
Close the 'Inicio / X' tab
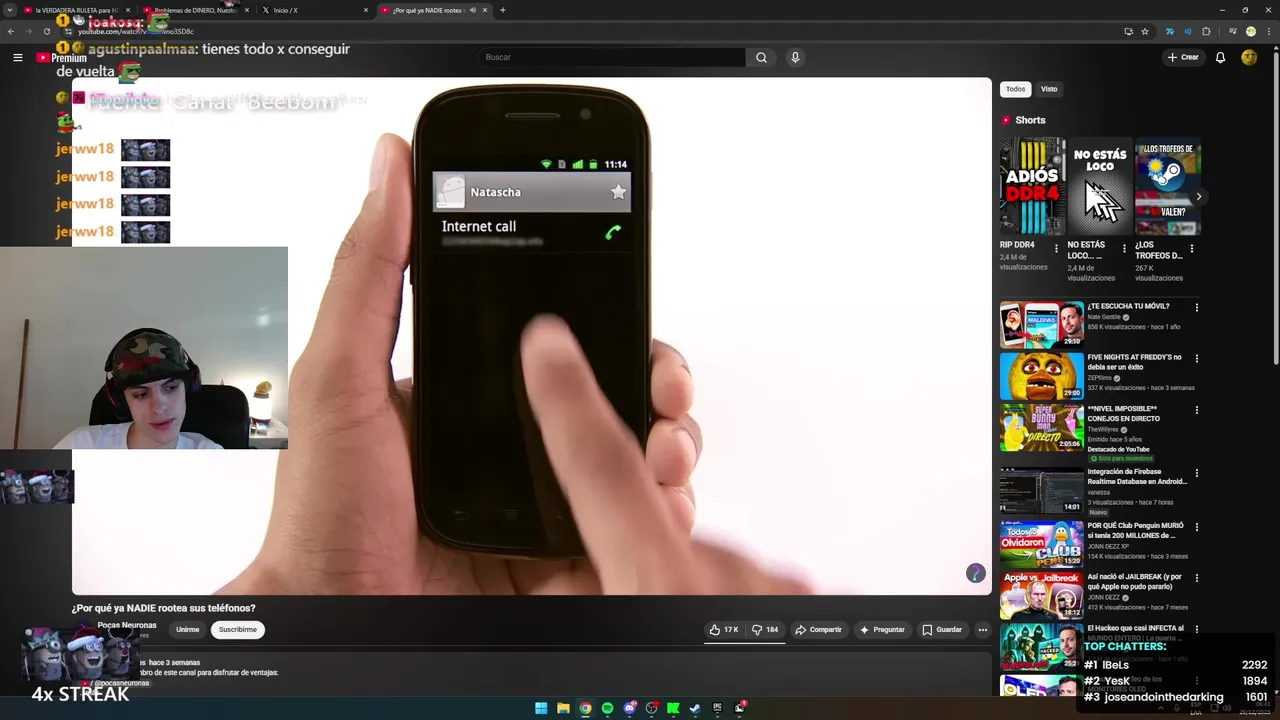point(366,10)
